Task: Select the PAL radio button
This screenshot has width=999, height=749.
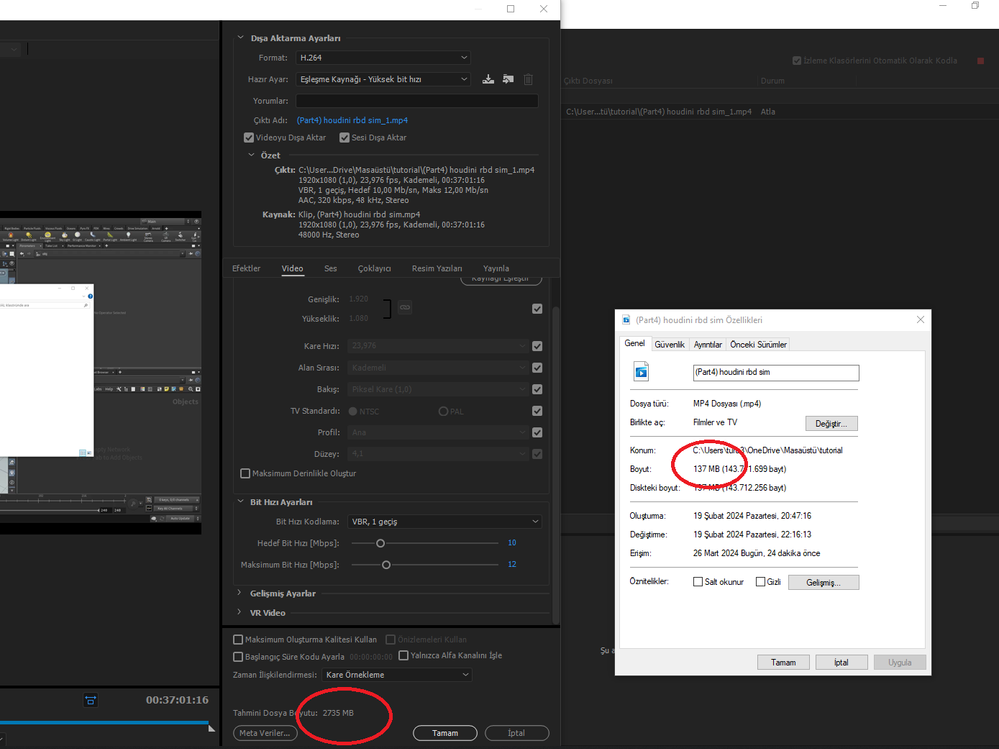Action: pyautogui.click(x=443, y=411)
